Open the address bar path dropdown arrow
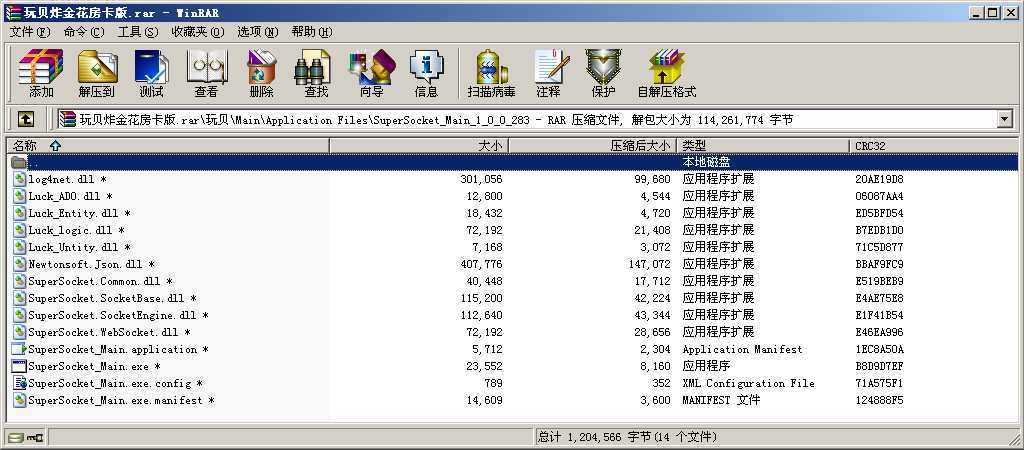This screenshot has height=450, width=1024. 1004,119
